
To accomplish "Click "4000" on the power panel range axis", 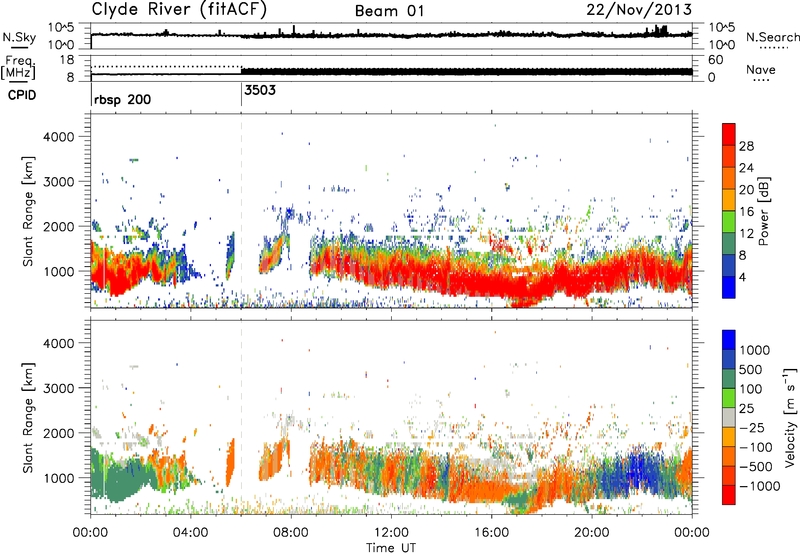I will point(58,137).
